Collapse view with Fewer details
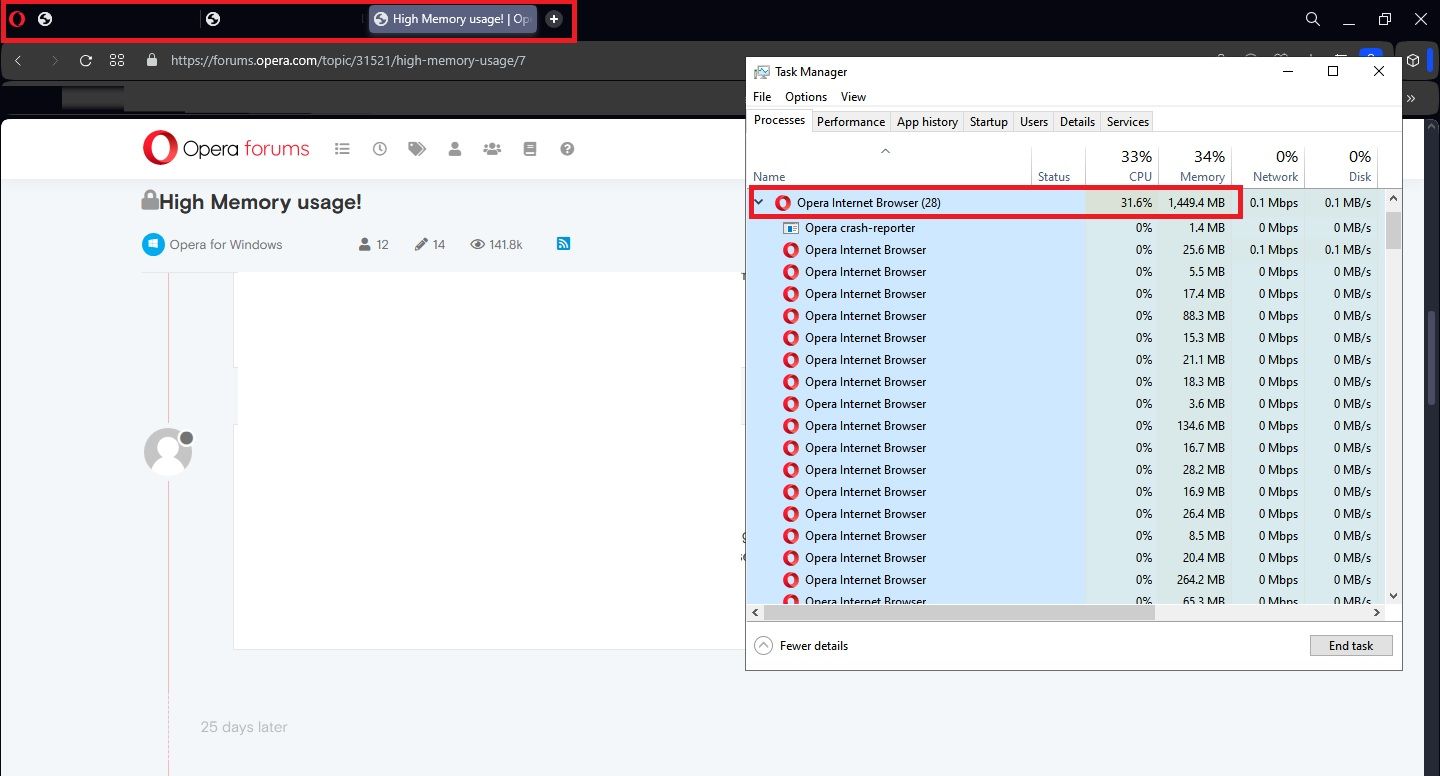1440x776 pixels. click(802, 646)
